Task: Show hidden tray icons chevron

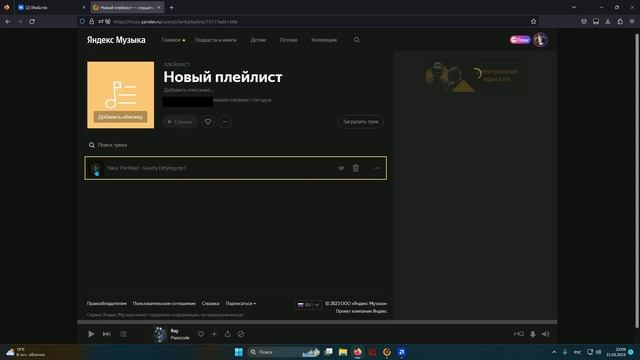Action: tap(554, 352)
